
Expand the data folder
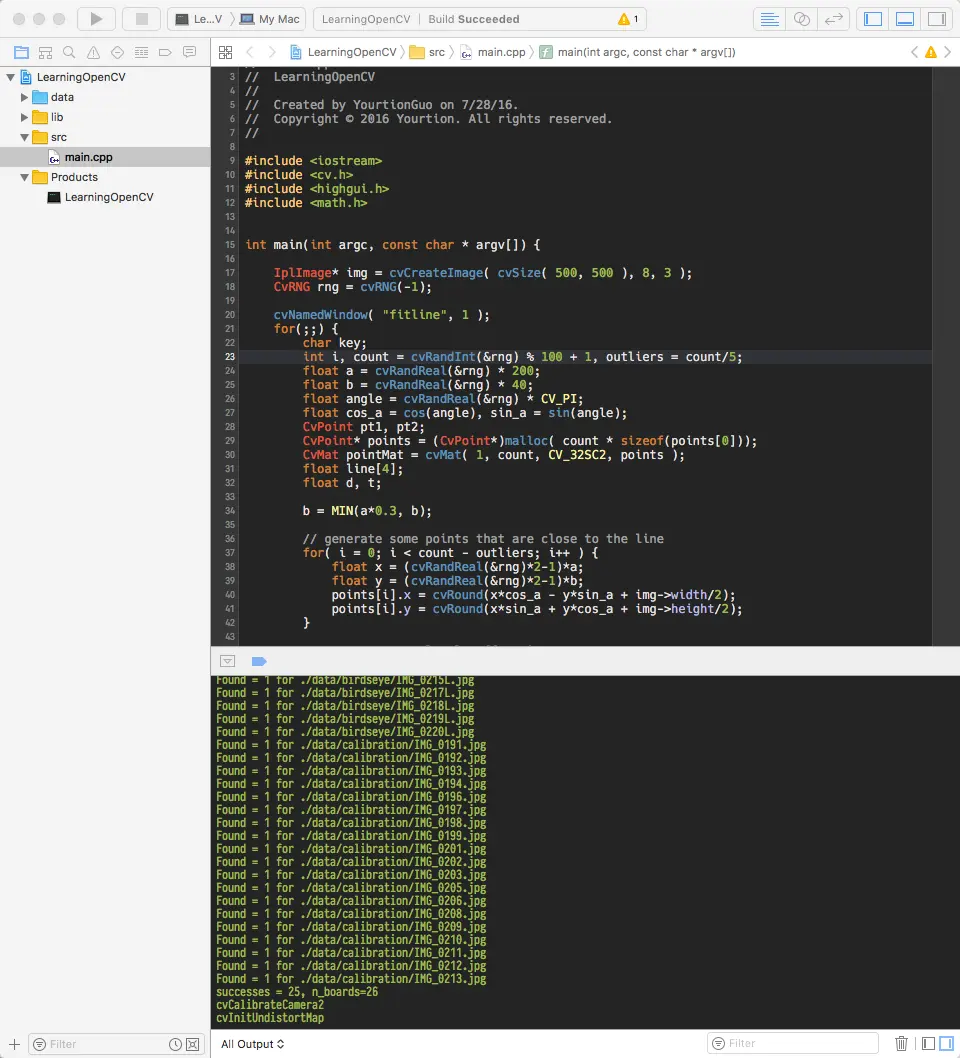tap(22, 96)
